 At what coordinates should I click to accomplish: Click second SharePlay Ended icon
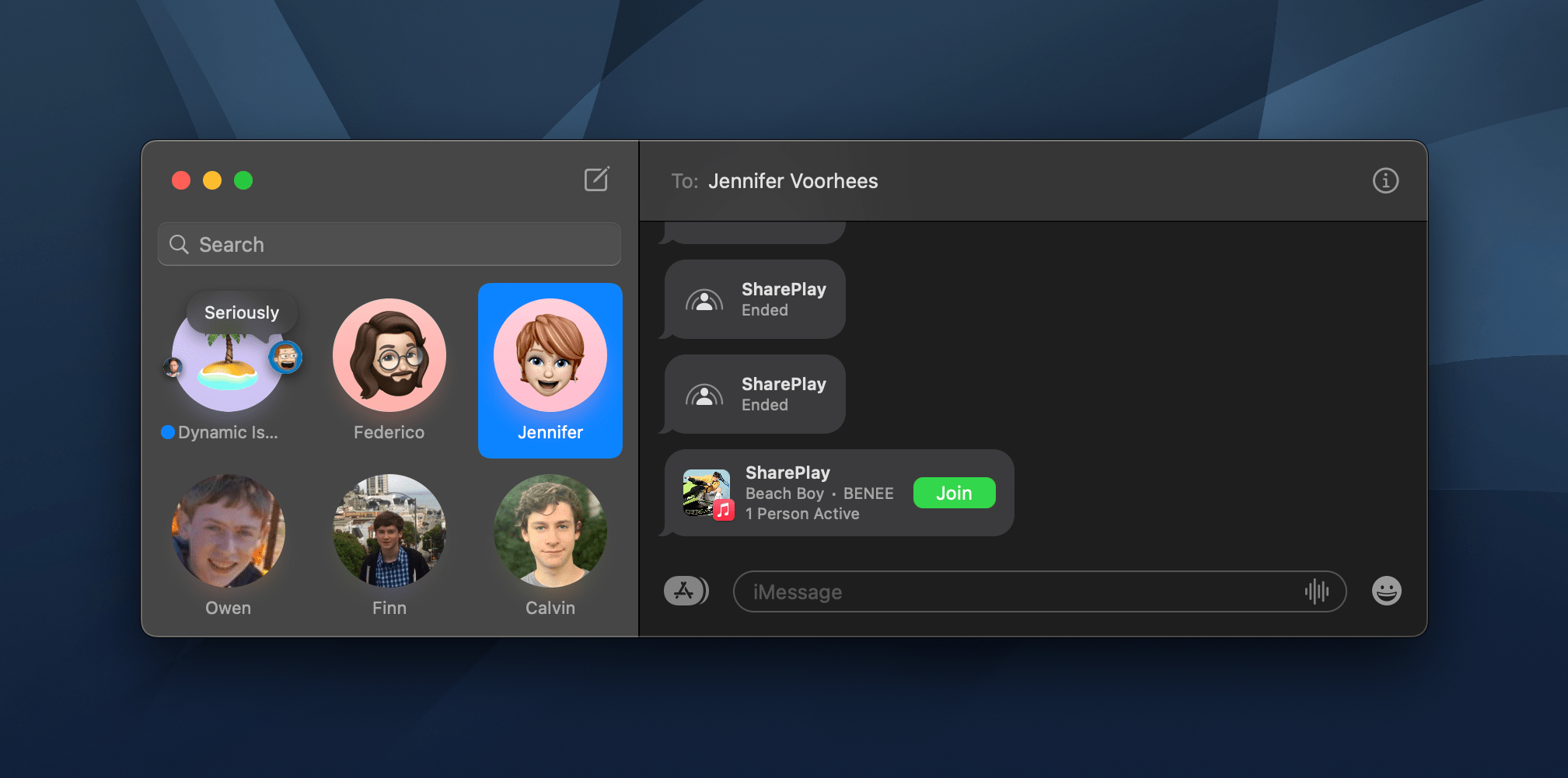point(704,395)
